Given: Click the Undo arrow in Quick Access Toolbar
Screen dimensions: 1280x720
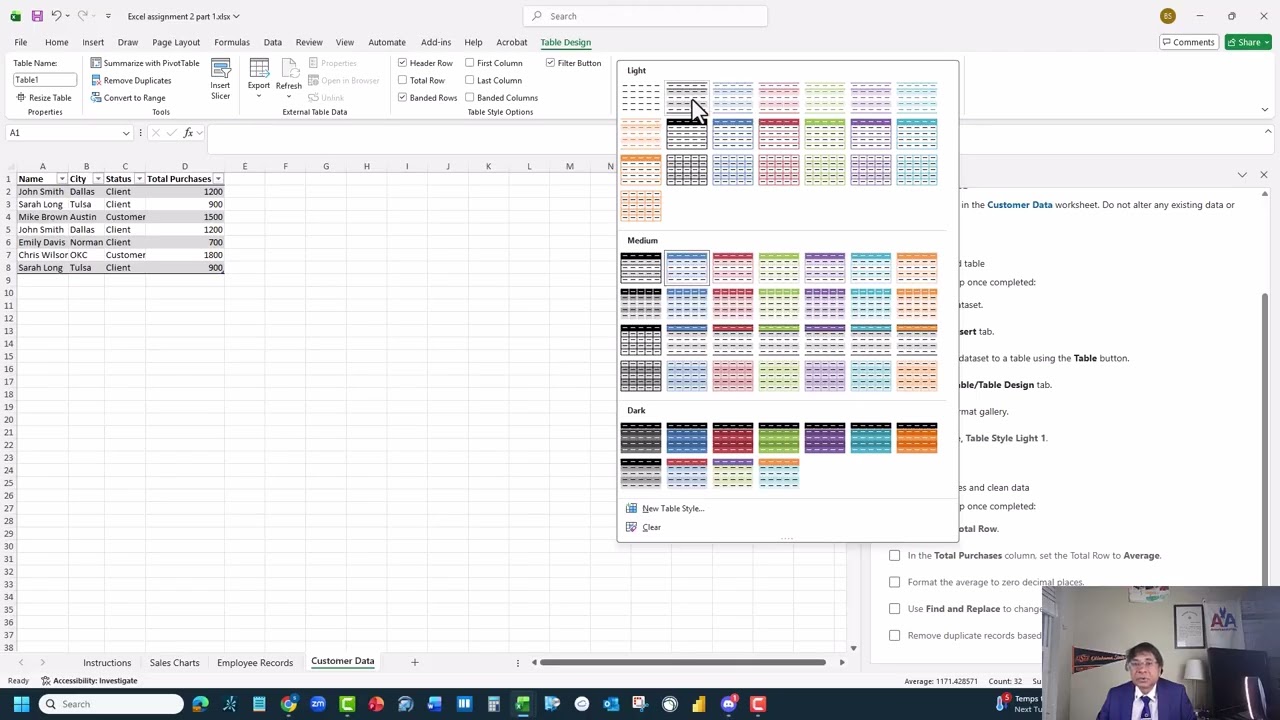Looking at the screenshot, I should coord(57,16).
